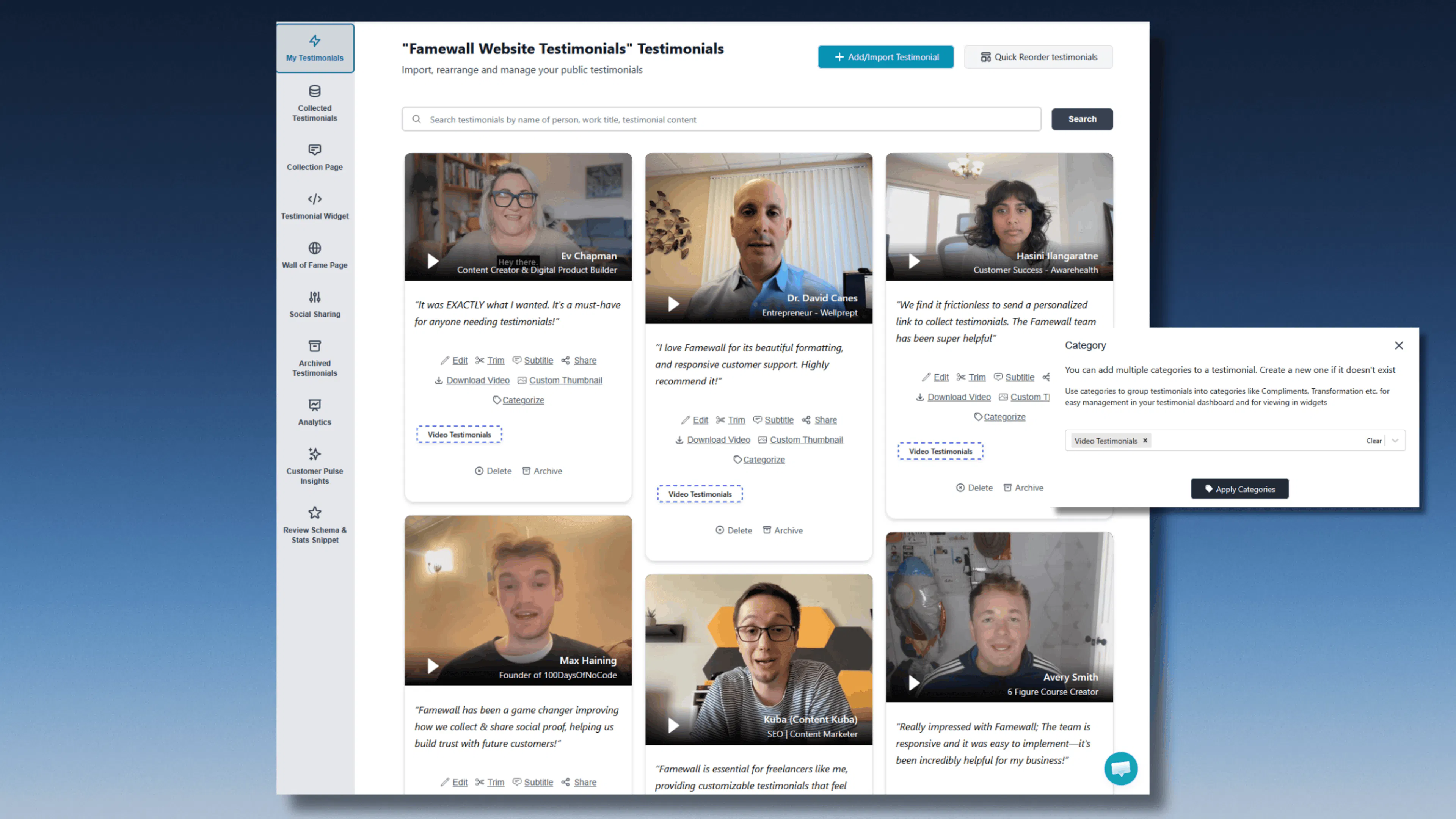Clear selected categories
This screenshot has width=1456, height=819.
point(1374,441)
